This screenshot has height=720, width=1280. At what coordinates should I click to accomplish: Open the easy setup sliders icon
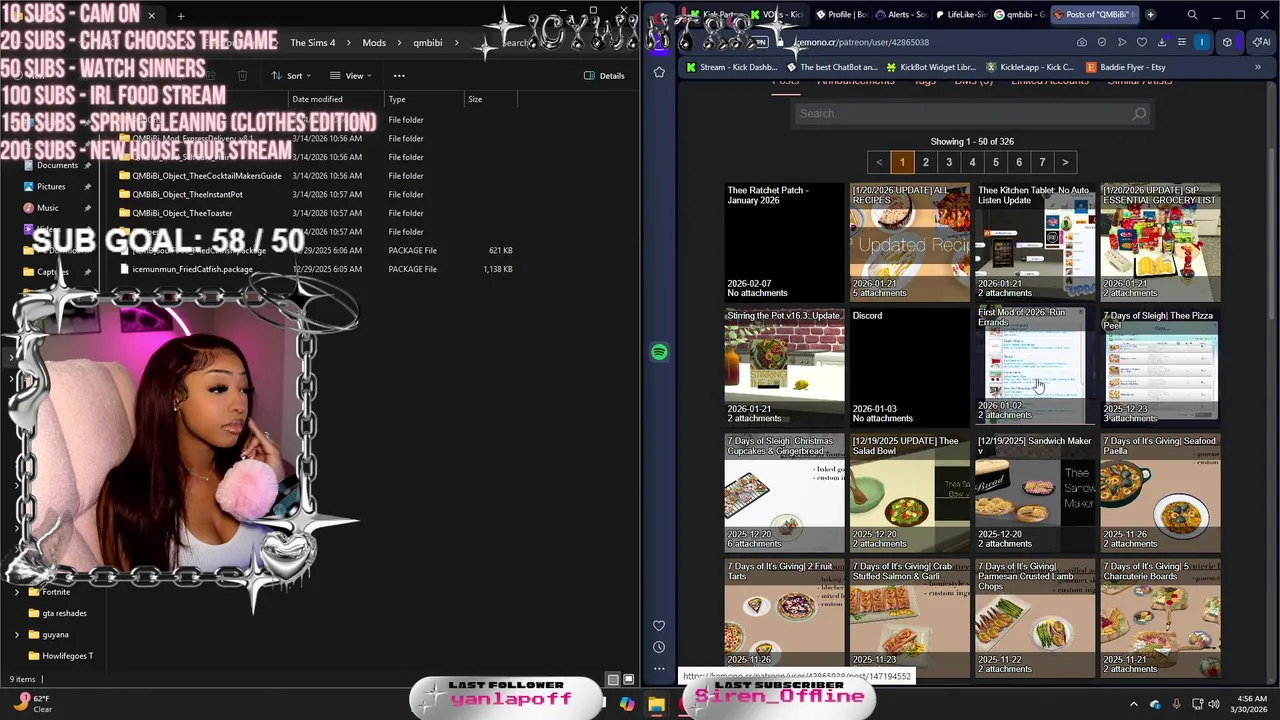[x=1182, y=42]
